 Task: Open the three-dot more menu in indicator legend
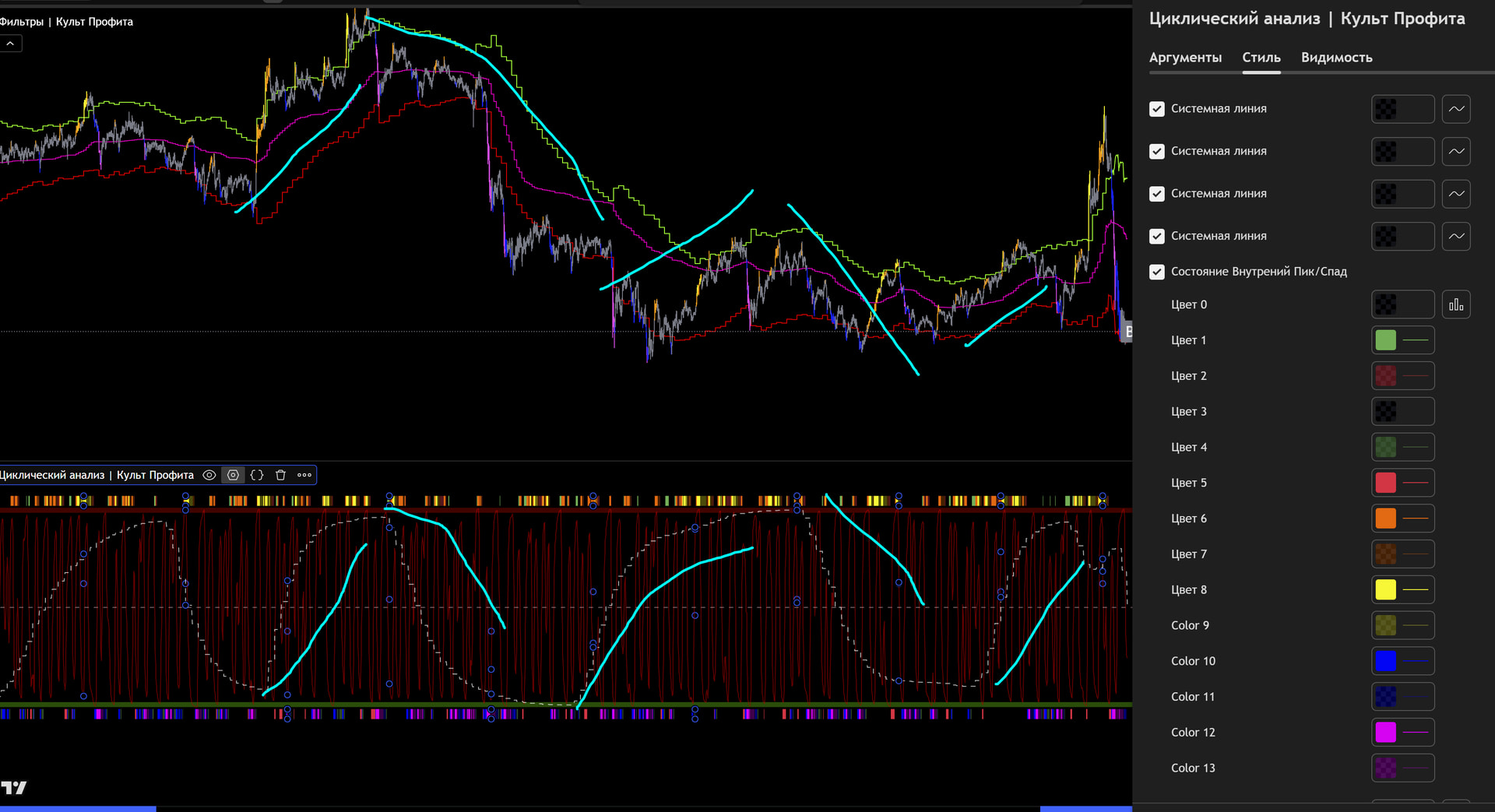304,475
